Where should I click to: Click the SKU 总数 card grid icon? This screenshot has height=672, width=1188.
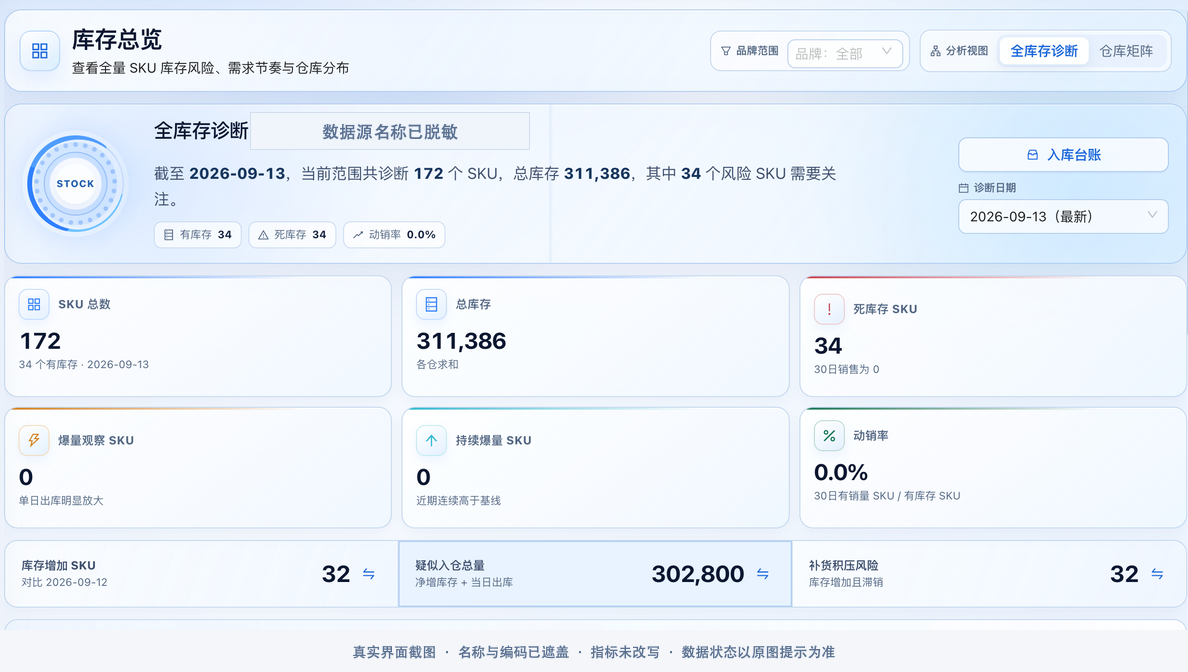coord(34,305)
